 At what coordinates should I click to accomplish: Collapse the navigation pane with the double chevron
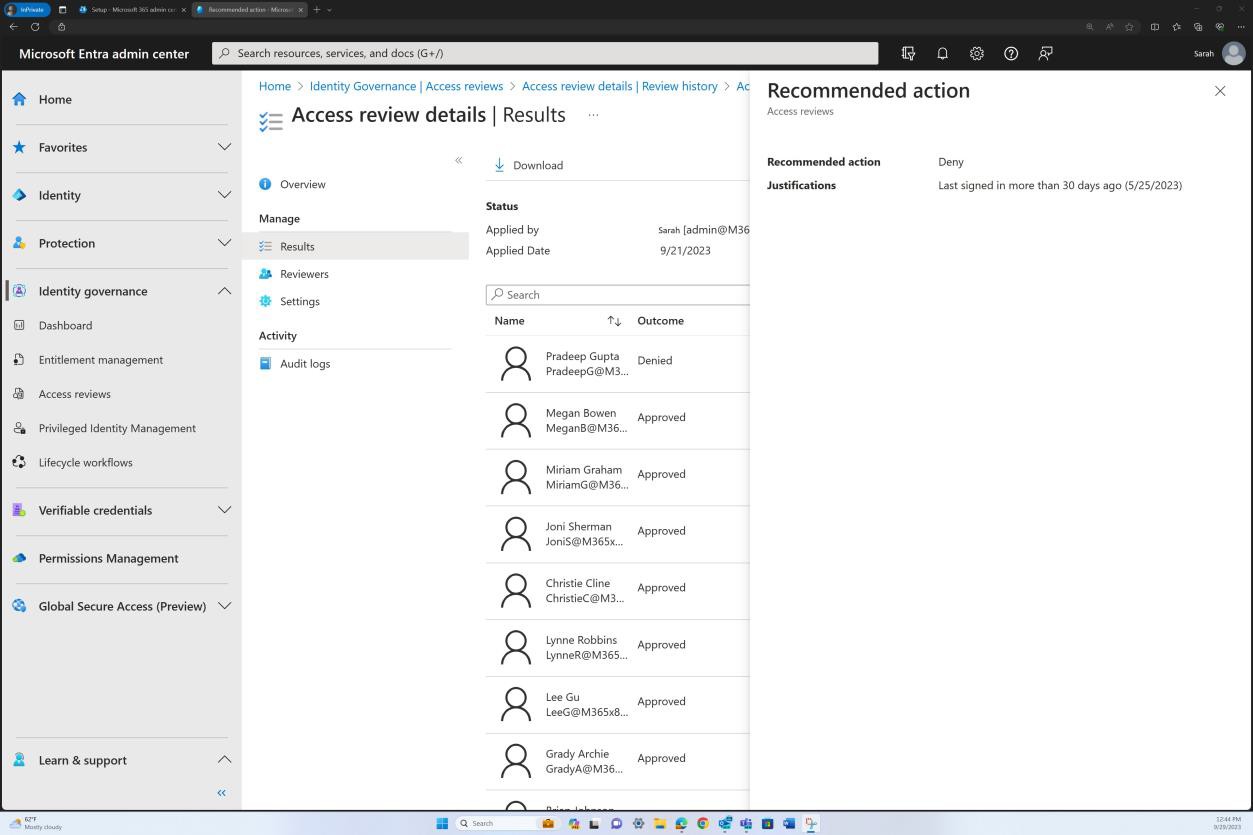[x=221, y=792]
